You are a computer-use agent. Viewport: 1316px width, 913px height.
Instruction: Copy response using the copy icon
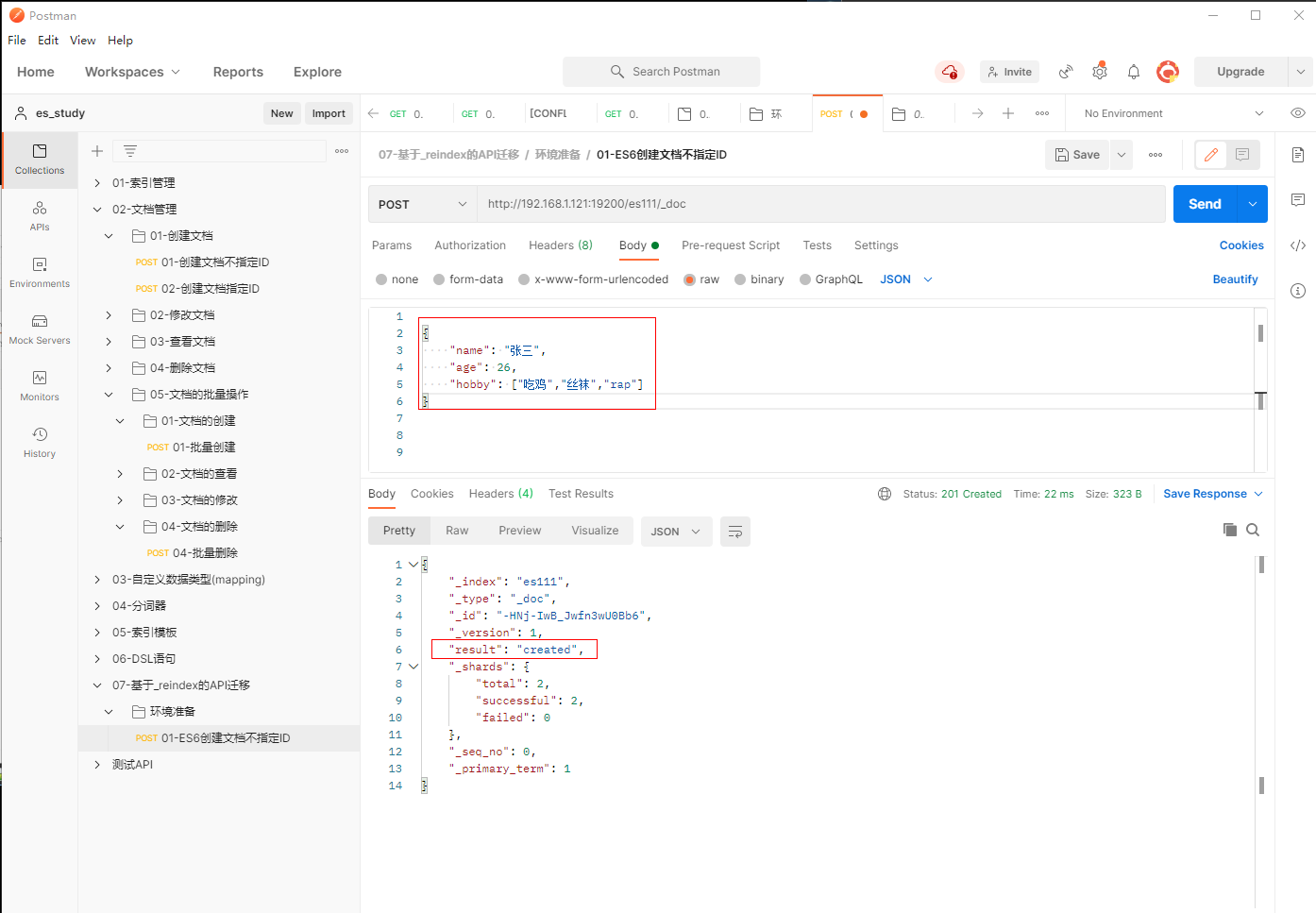(x=1229, y=531)
